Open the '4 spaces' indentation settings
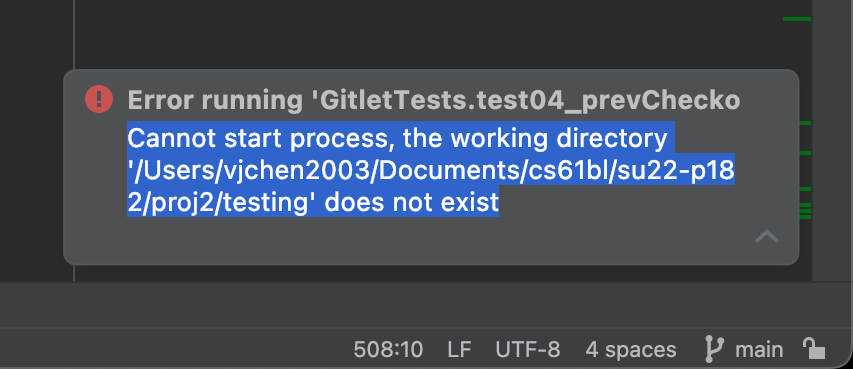 [x=631, y=349]
